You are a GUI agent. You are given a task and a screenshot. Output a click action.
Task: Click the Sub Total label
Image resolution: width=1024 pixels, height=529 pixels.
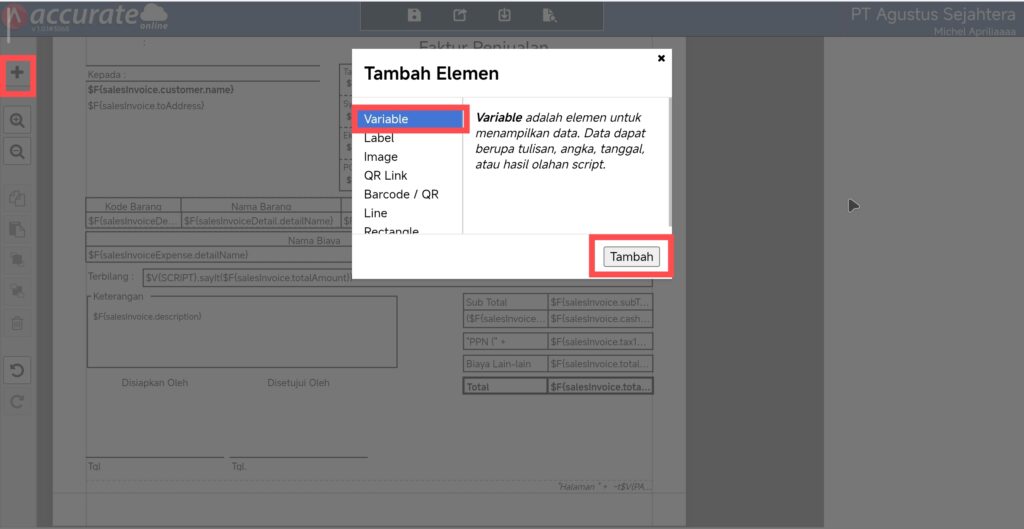point(505,302)
